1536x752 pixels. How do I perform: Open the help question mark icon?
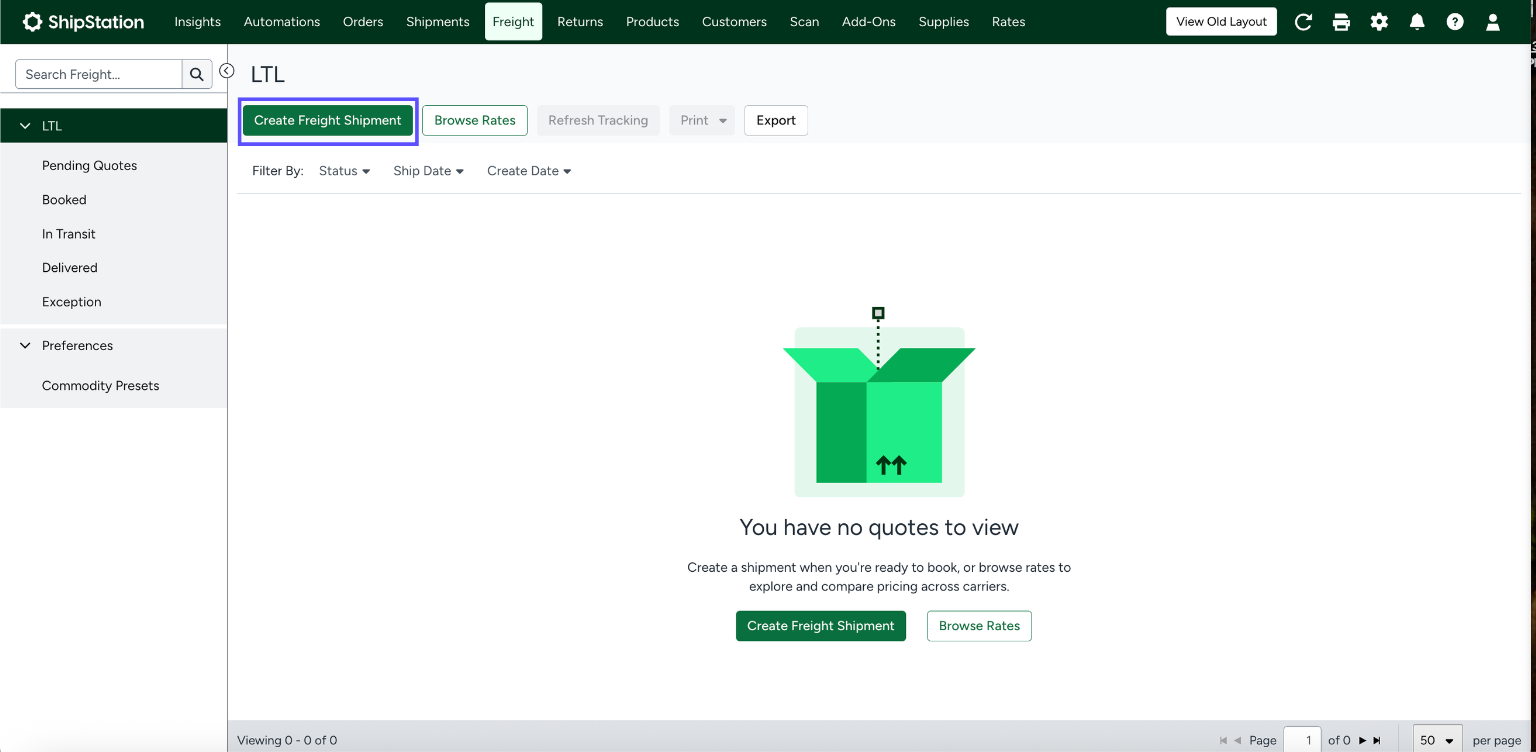[x=1455, y=22]
